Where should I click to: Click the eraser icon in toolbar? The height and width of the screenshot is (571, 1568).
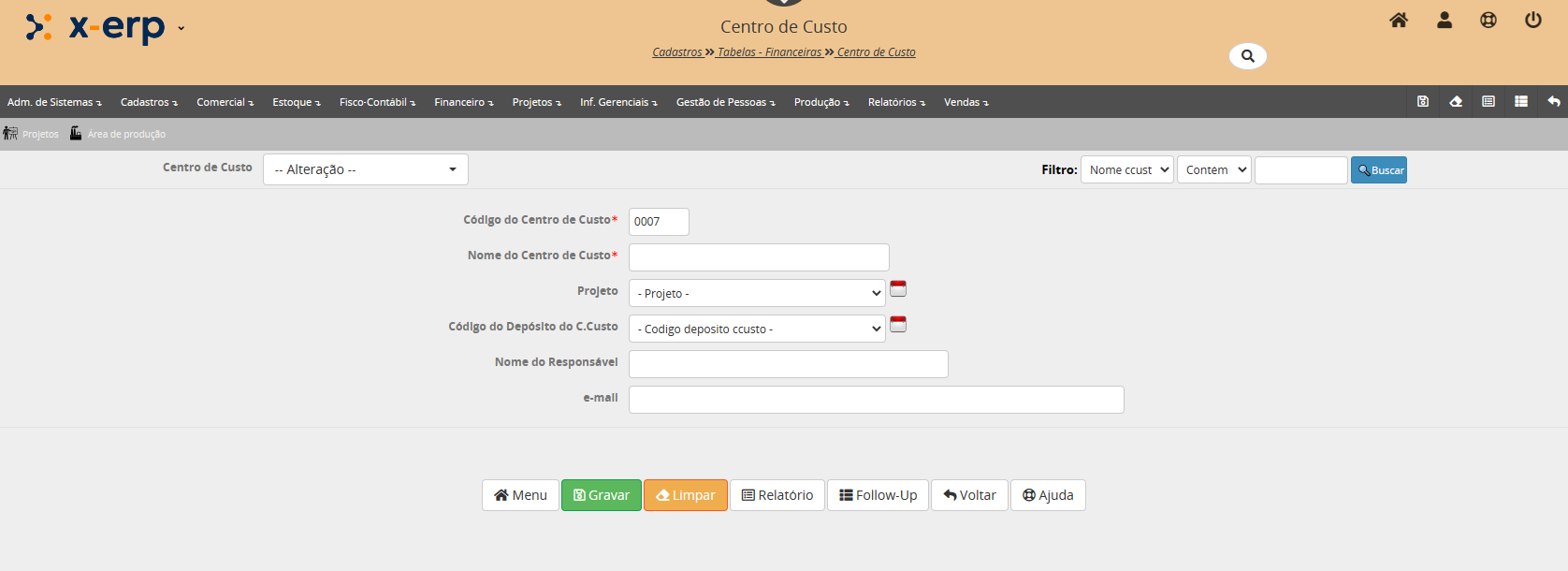1456,101
